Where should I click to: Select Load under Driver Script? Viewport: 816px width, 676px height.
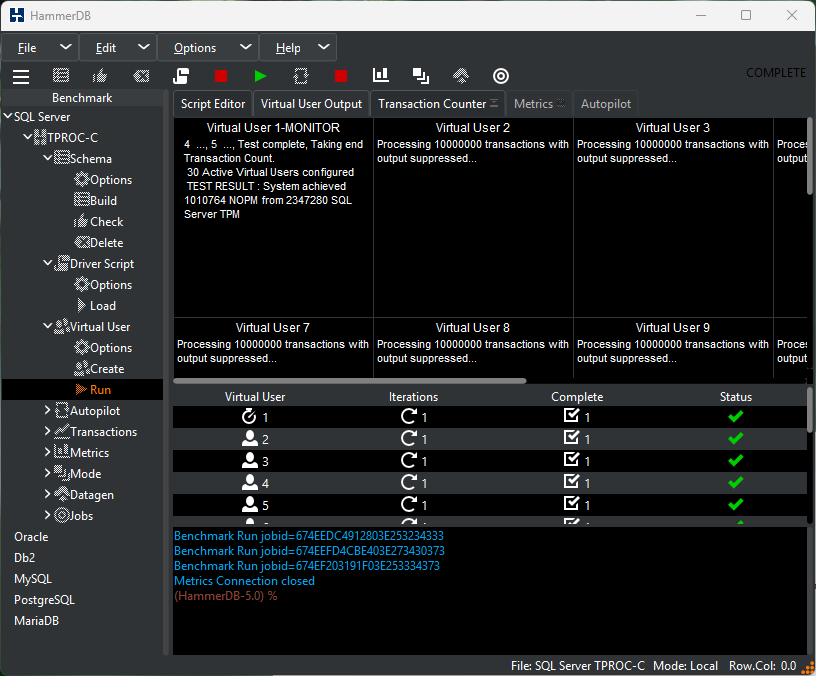coord(96,306)
